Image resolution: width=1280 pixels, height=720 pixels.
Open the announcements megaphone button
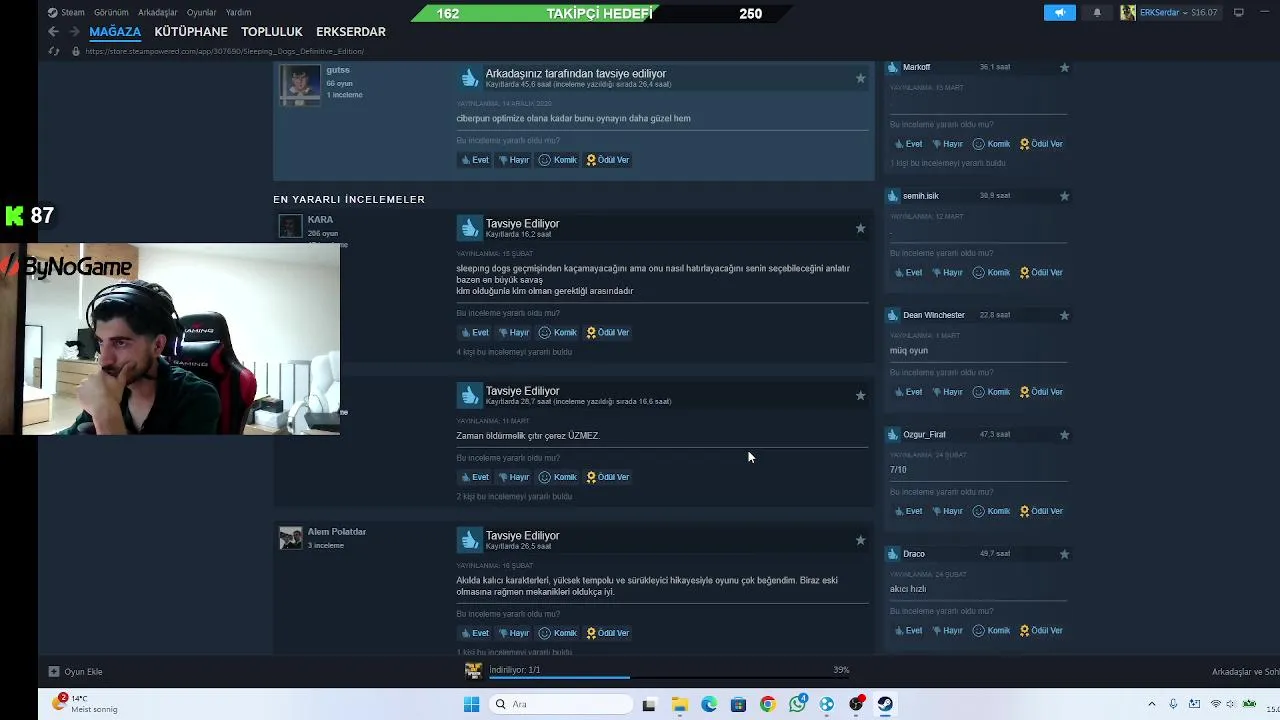coord(1060,13)
